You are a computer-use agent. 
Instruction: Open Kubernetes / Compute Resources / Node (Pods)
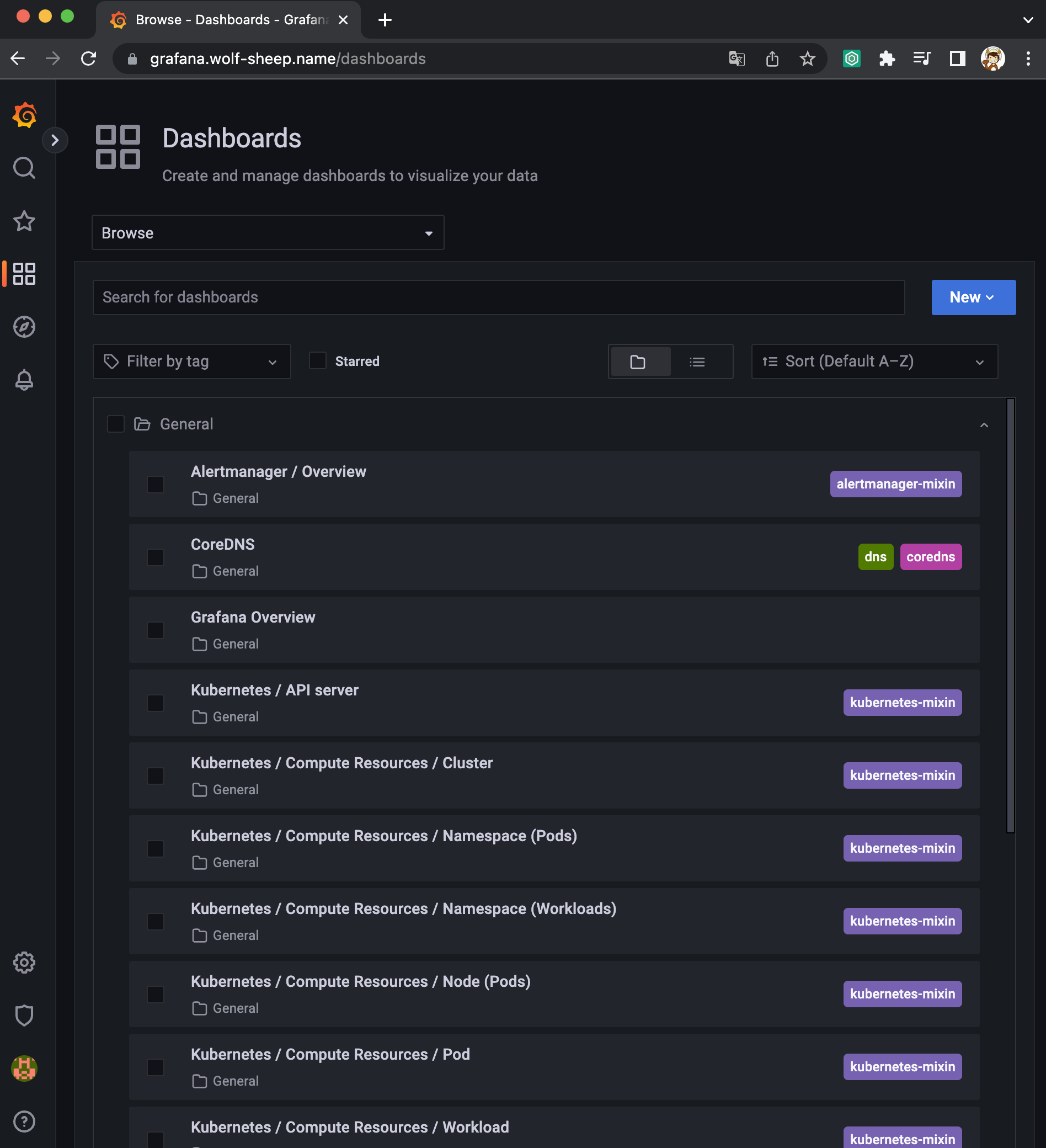pyautogui.click(x=360, y=982)
